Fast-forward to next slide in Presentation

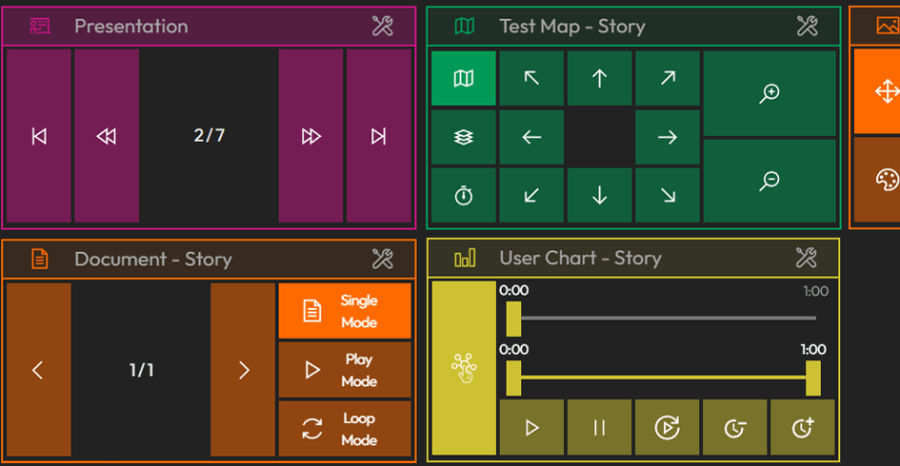point(311,136)
